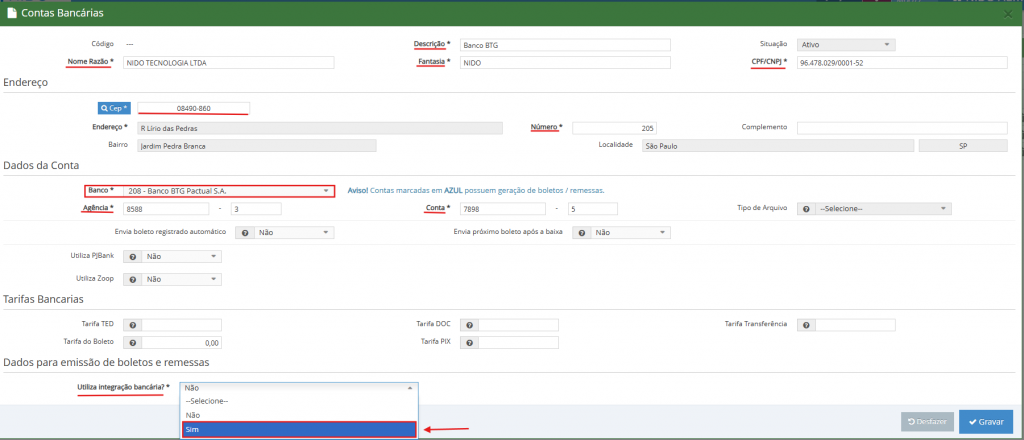The height and width of the screenshot is (440, 1024).
Task: Collapse the Utiliza integração bancária dropdown
Action: coord(299,388)
